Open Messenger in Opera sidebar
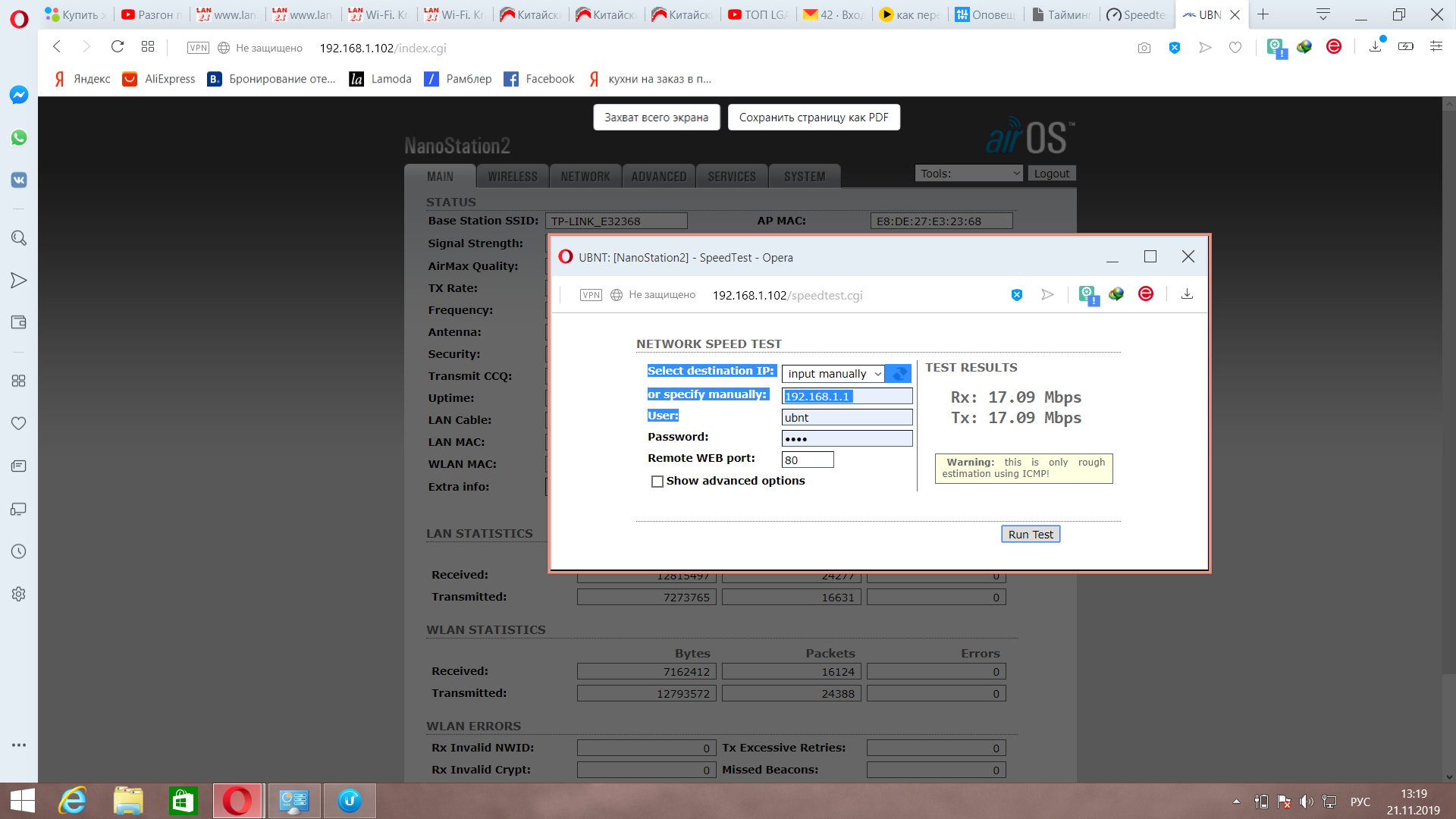Image resolution: width=1456 pixels, height=819 pixels. point(19,95)
